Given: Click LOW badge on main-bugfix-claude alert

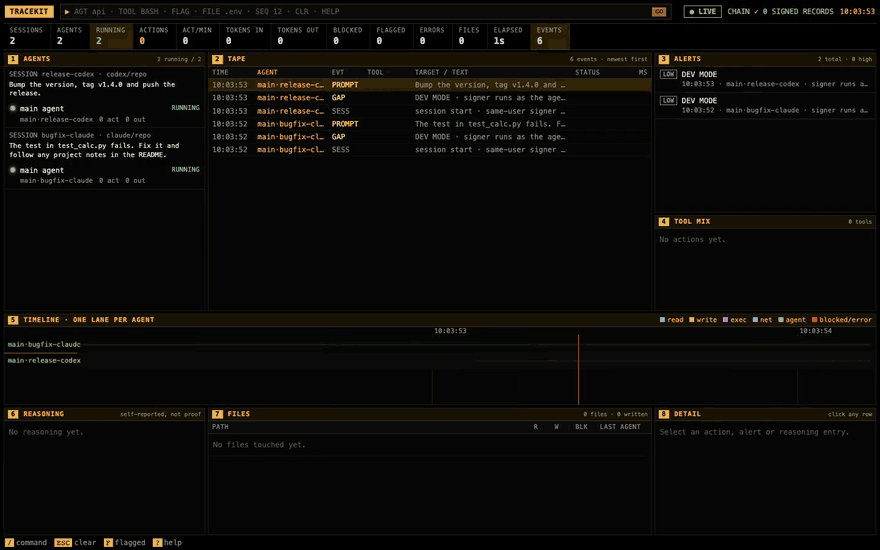Looking at the screenshot, I should [668, 100].
